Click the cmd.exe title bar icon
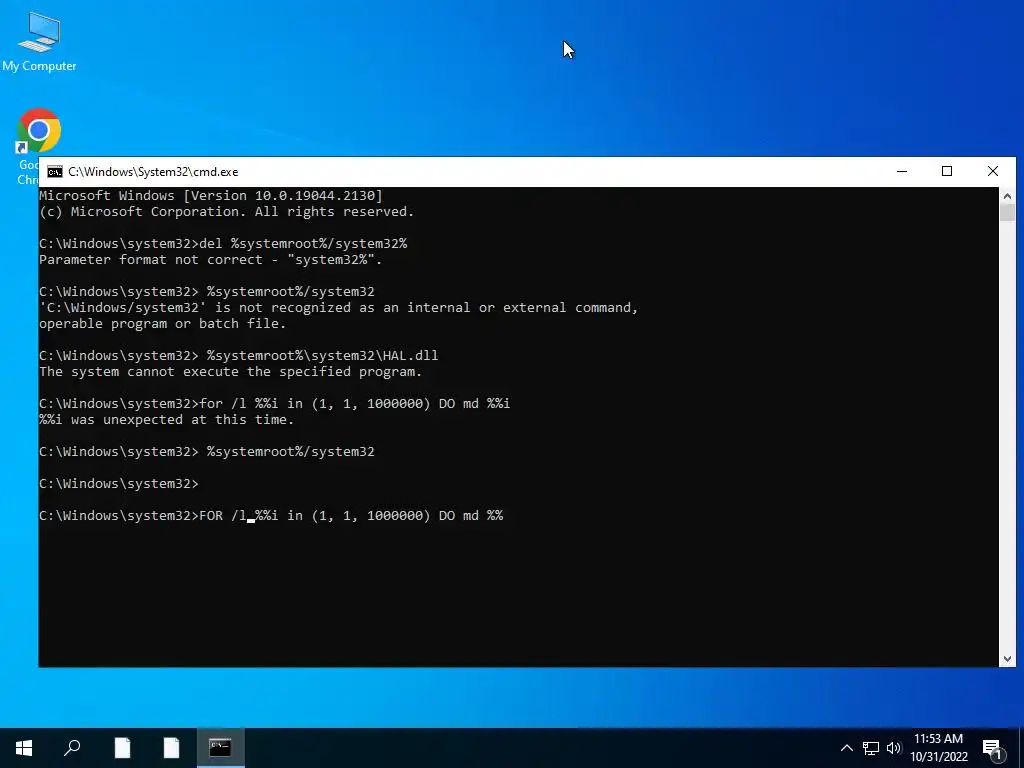 [55, 172]
